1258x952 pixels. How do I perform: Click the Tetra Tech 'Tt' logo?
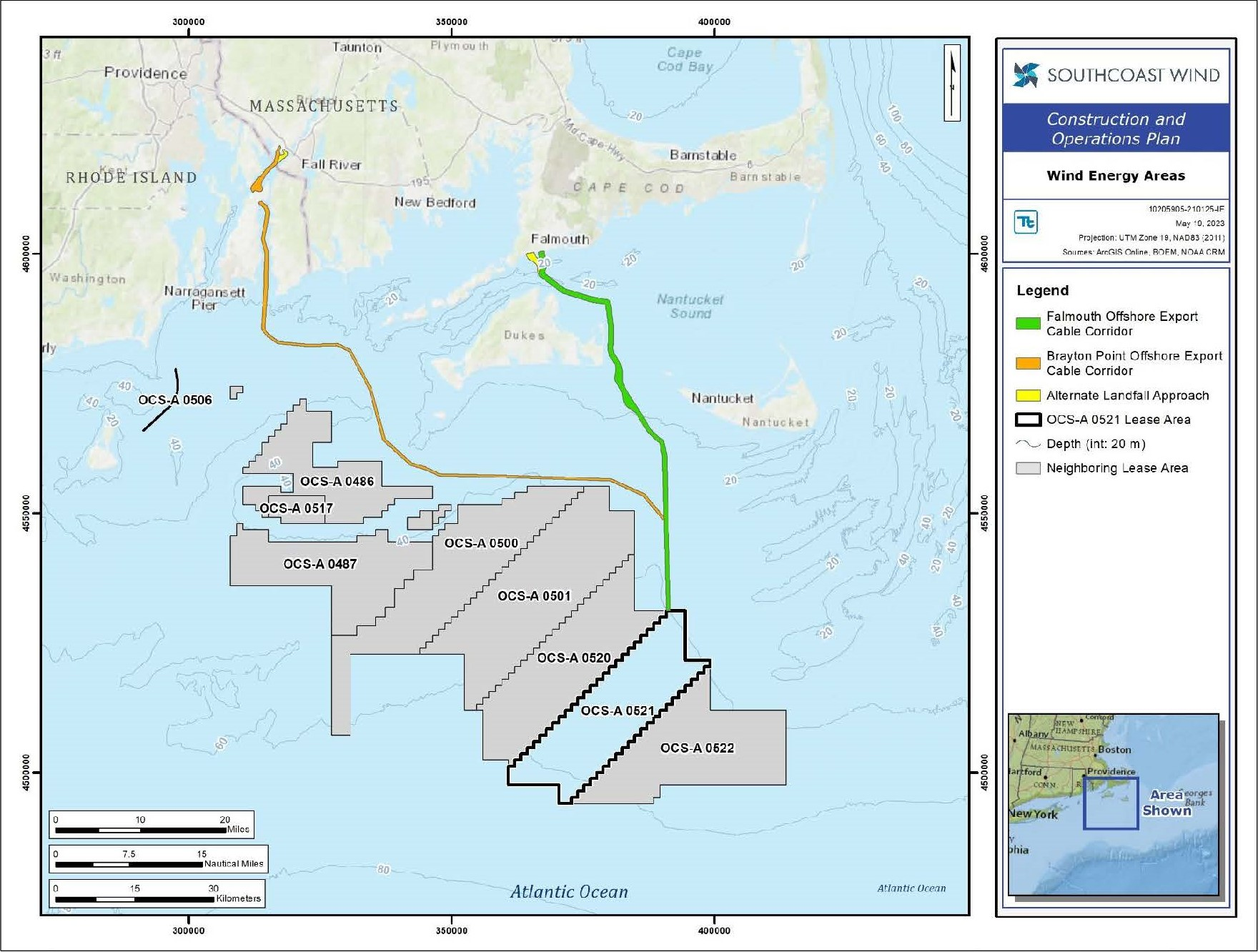coord(1026,222)
